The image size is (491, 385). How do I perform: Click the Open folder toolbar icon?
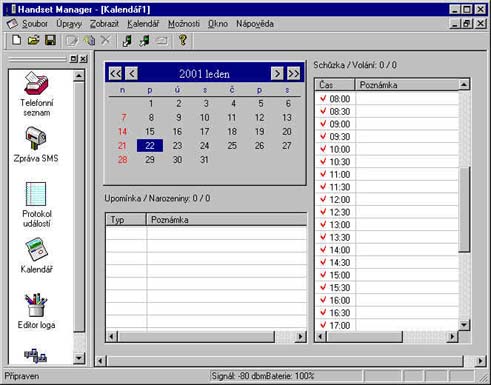[x=33, y=40]
